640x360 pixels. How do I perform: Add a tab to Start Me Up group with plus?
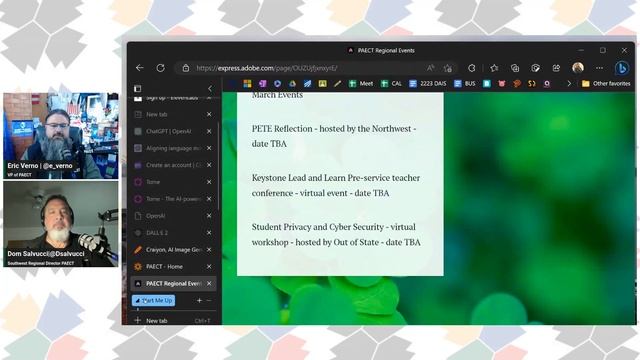(x=199, y=300)
